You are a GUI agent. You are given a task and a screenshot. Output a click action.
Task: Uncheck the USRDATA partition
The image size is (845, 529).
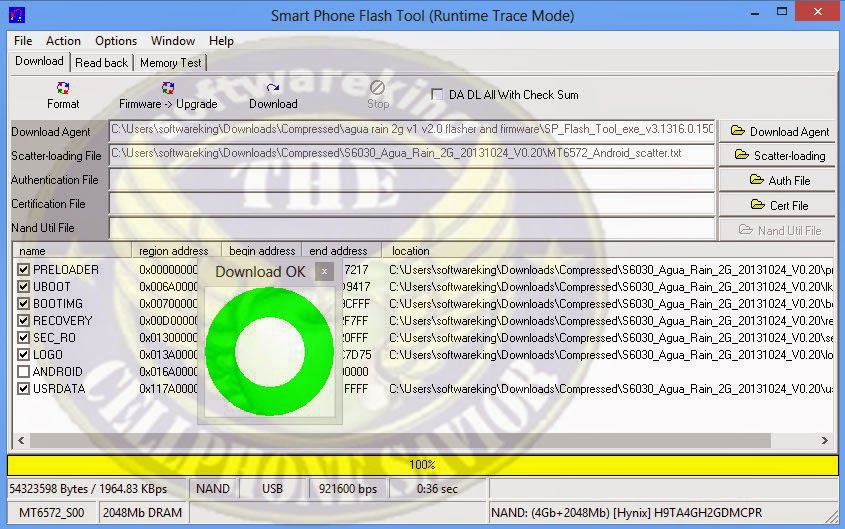[23, 388]
